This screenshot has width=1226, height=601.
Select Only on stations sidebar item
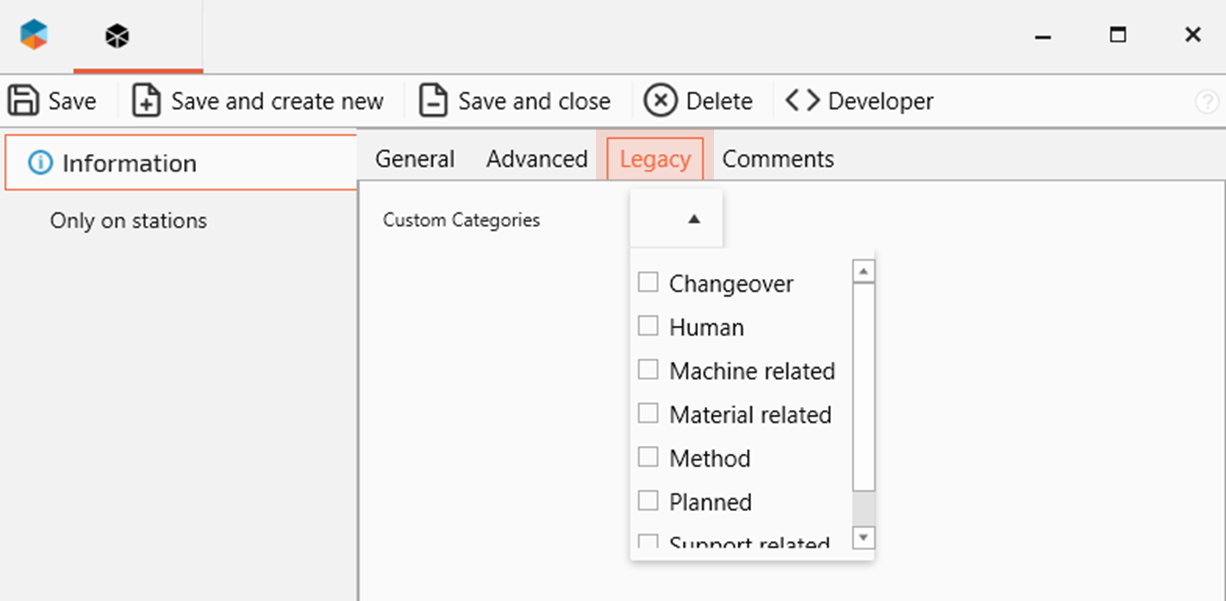click(x=128, y=221)
